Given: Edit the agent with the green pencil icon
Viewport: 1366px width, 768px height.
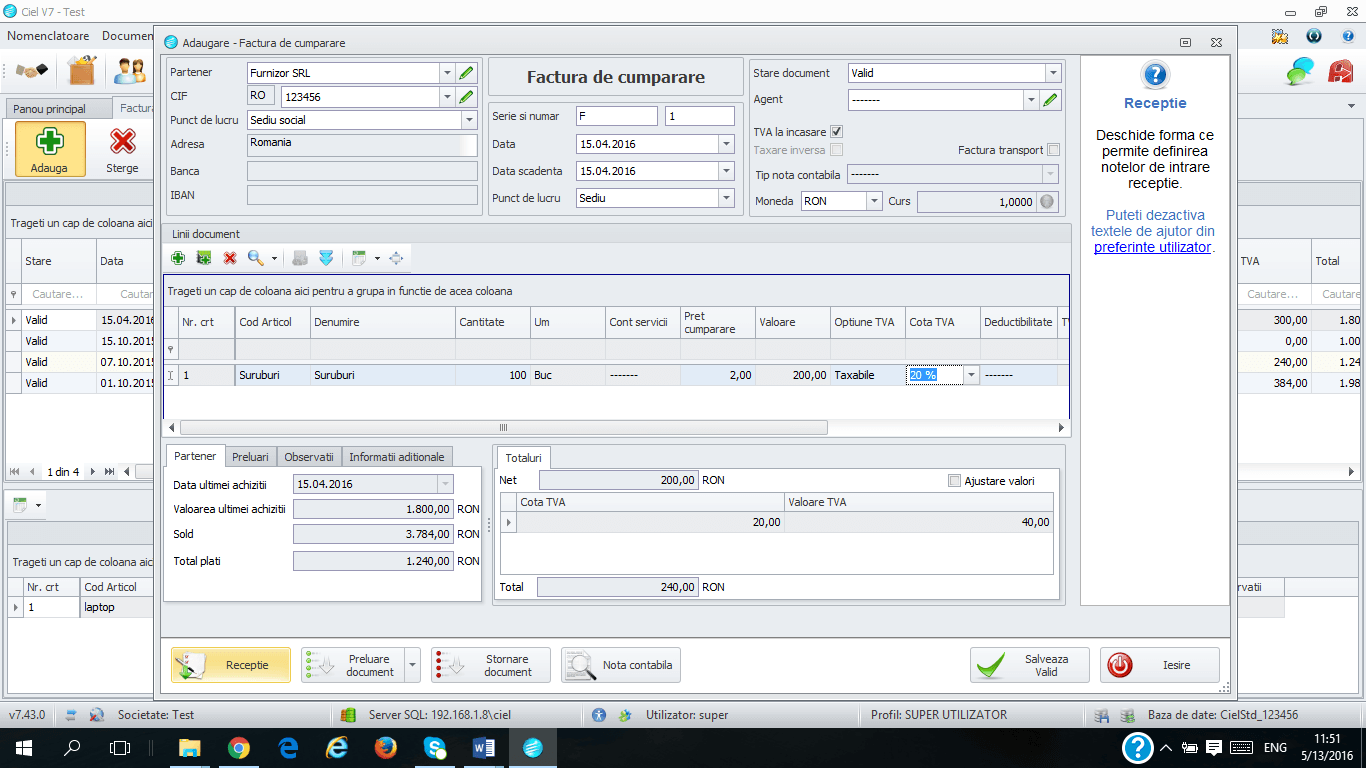Looking at the screenshot, I should pos(1050,100).
